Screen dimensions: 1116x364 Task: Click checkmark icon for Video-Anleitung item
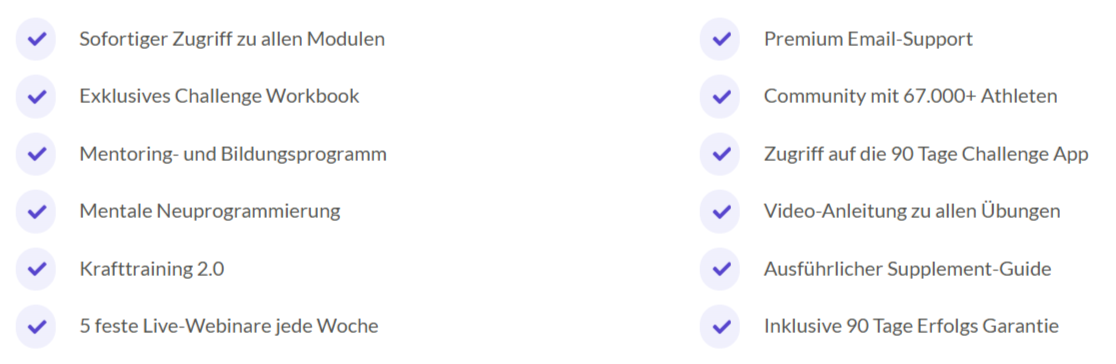pos(721,212)
